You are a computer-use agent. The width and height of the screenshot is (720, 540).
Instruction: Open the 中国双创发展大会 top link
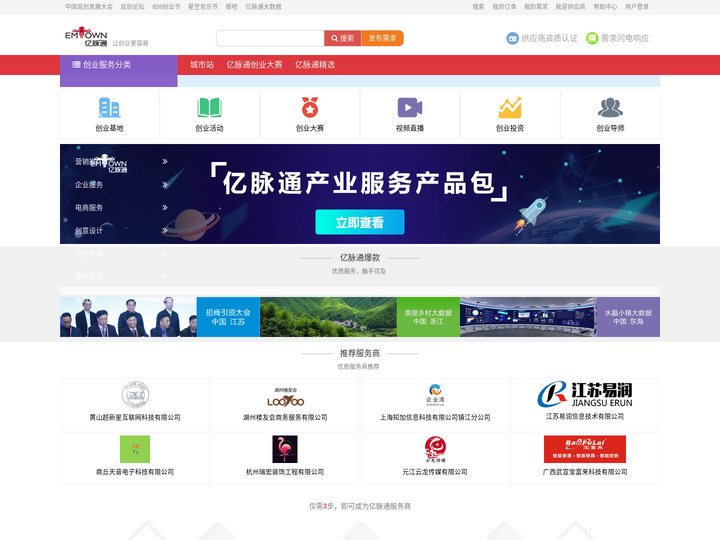coord(89,6)
